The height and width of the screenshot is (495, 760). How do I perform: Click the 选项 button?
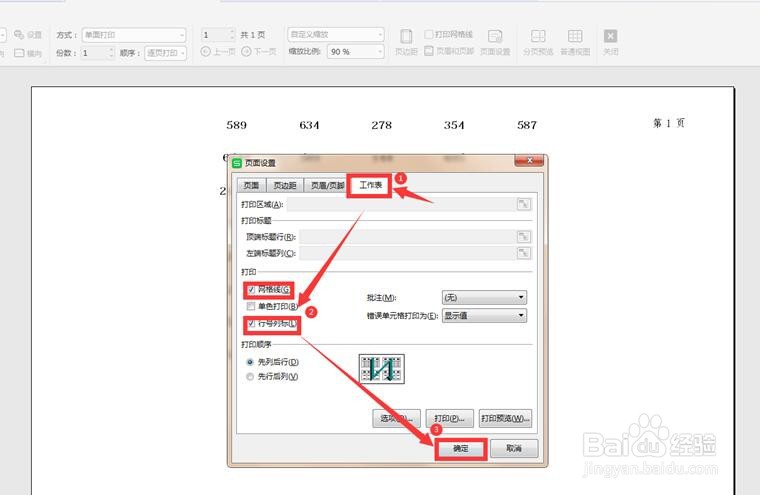(396, 418)
